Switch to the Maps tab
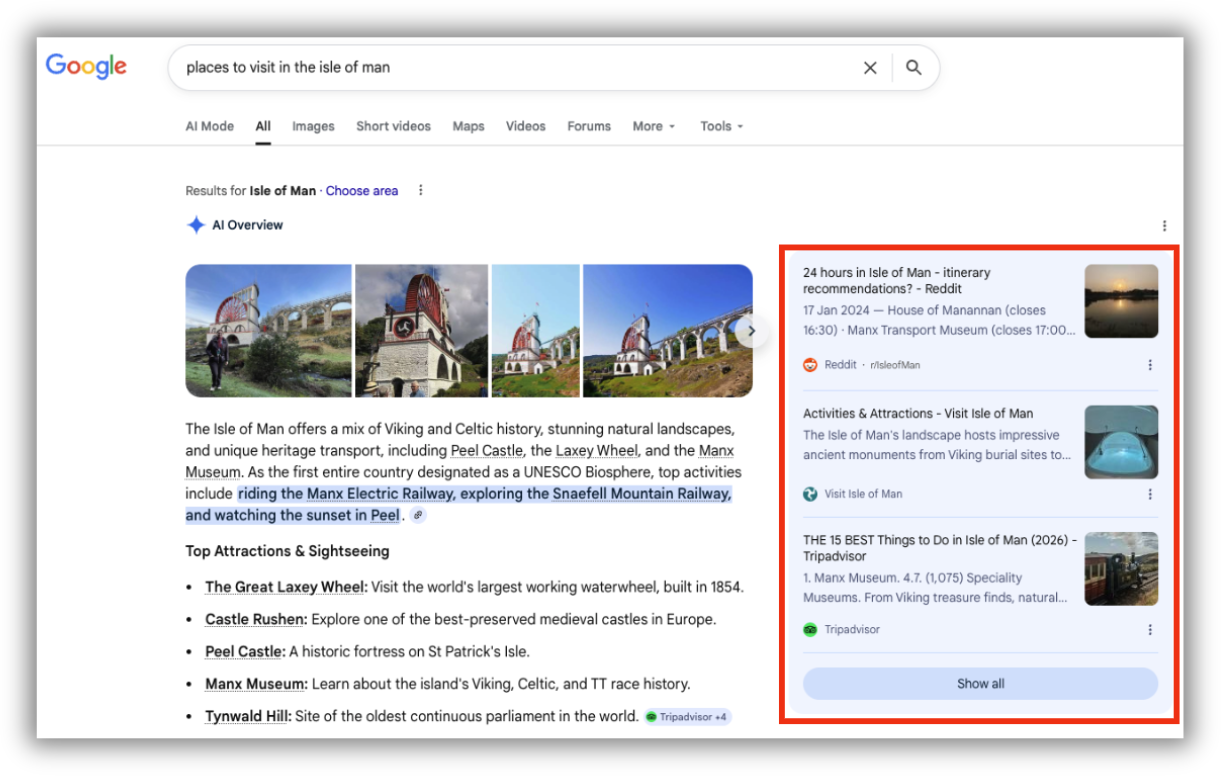The width and height of the screenshot is (1228, 779). point(468,126)
